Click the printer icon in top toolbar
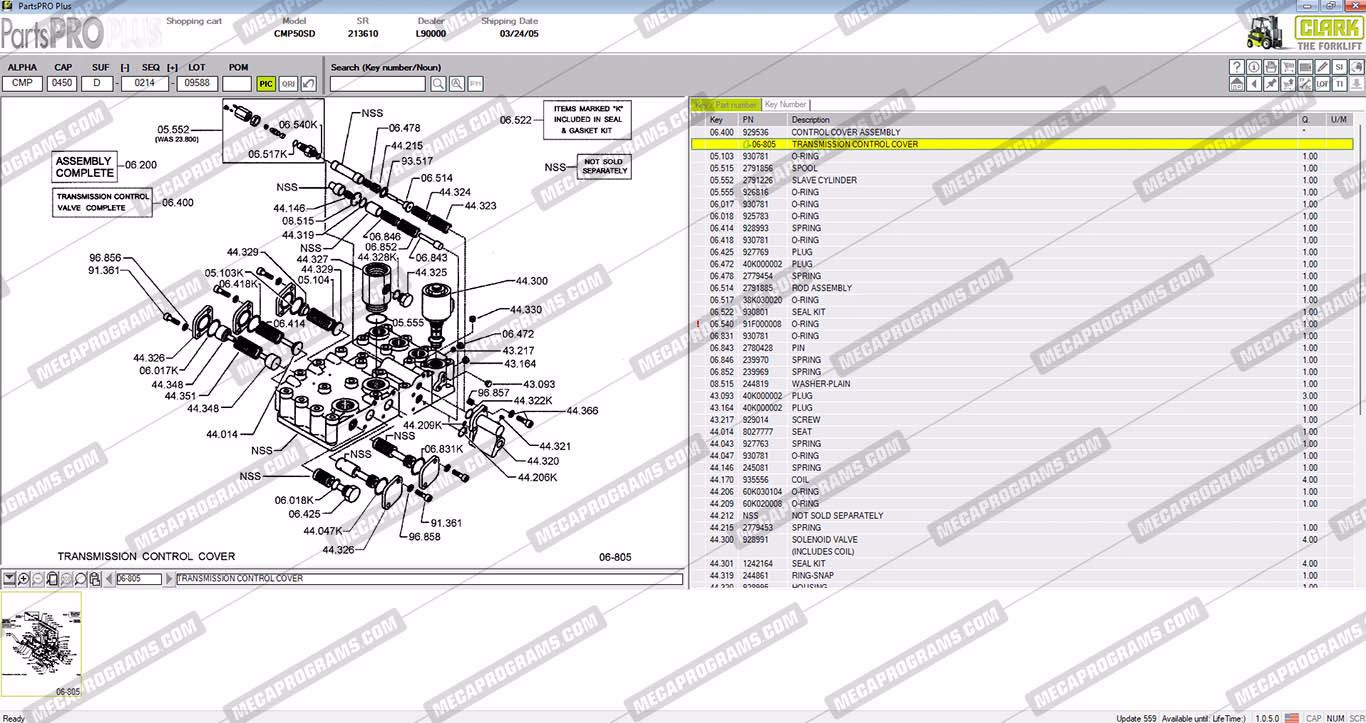 click(1271, 67)
